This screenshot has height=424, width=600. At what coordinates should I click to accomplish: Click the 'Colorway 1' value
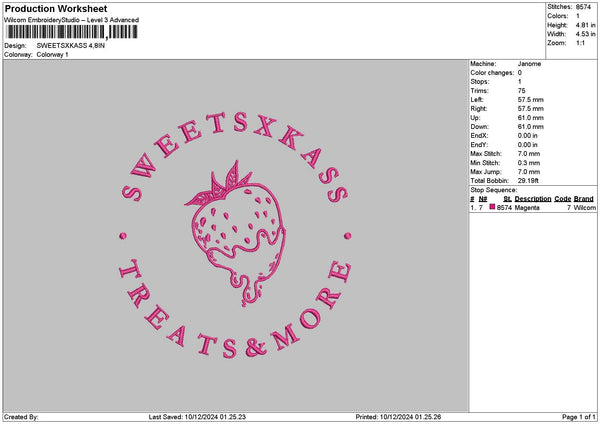[x=52, y=55]
